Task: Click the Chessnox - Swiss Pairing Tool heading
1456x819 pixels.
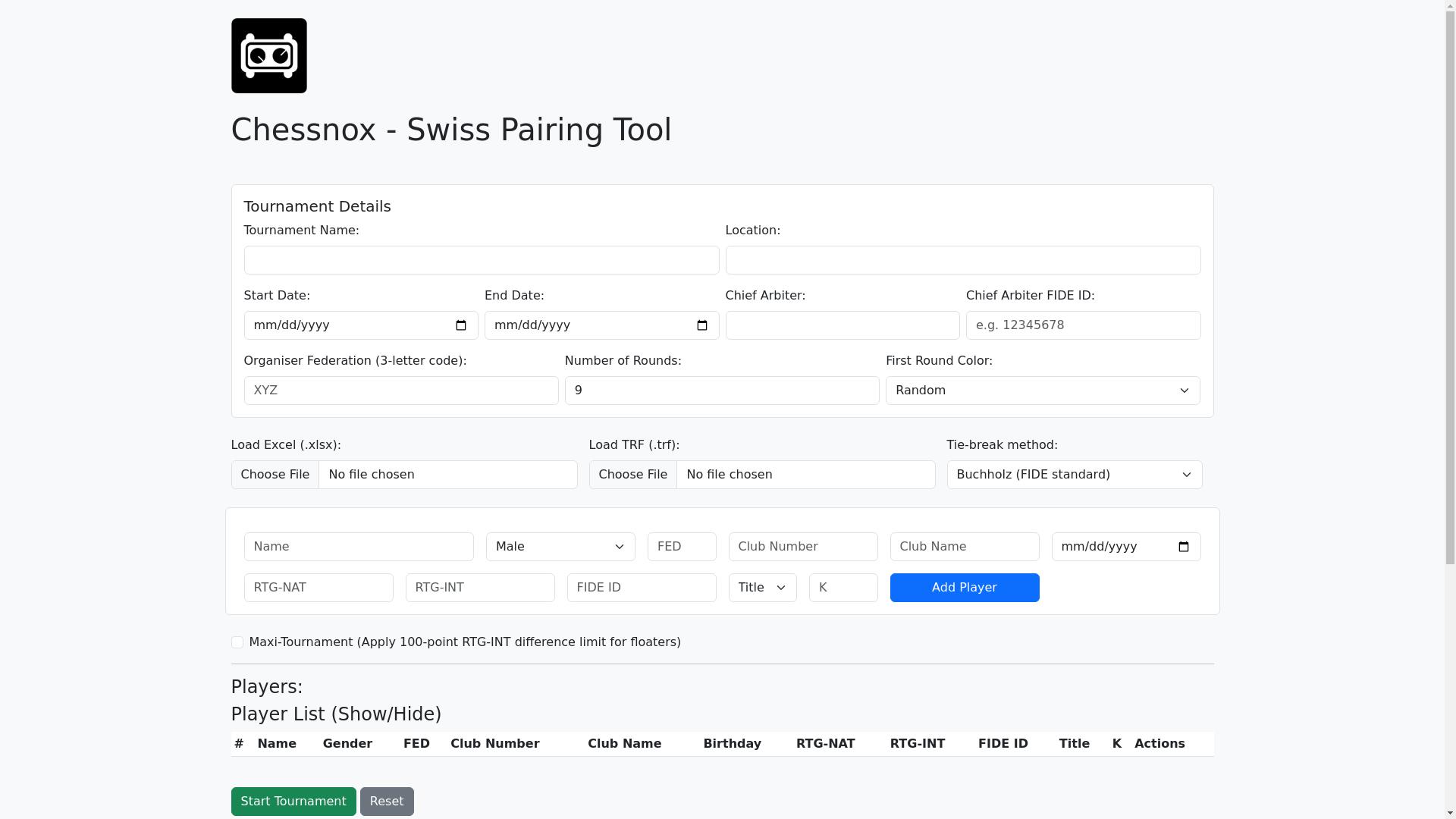Action: coord(451,130)
